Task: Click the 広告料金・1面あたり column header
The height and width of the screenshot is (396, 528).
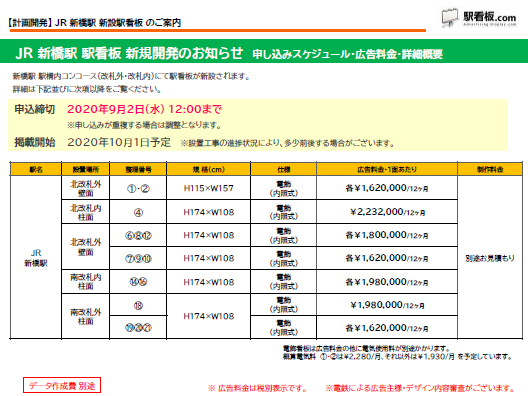Action: click(x=387, y=169)
